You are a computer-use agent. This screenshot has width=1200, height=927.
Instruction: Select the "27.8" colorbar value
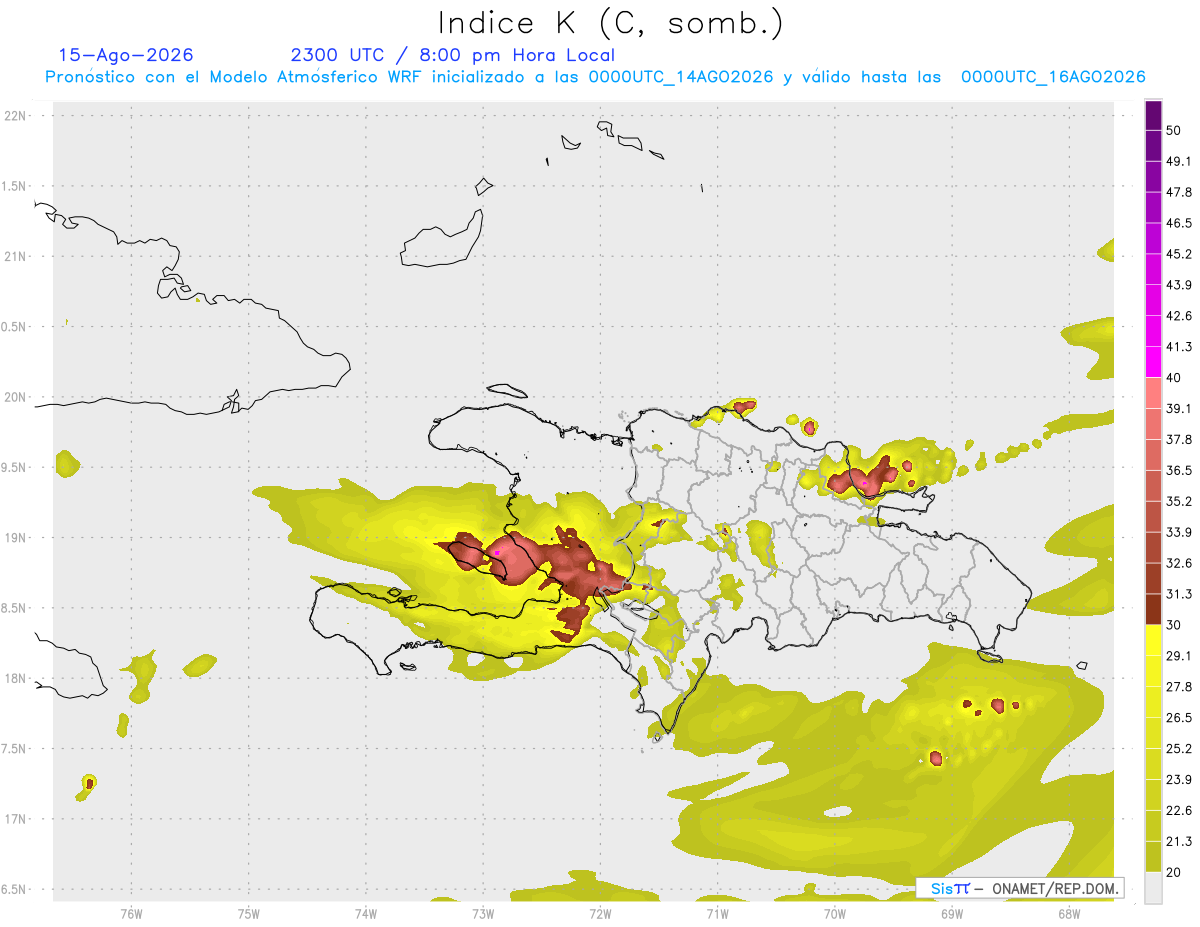pos(1179,687)
